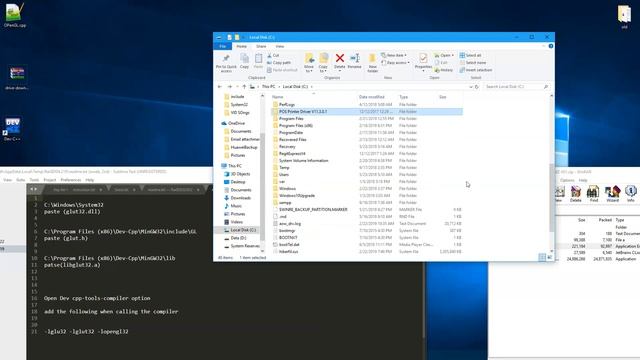
Task: Click Edit in Open group
Action: pyautogui.click(x=441, y=62)
